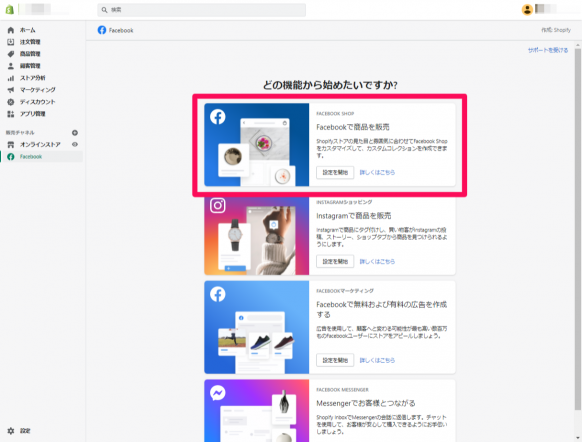
Task: Click the Facebook logo in page header
Action: [102, 30]
